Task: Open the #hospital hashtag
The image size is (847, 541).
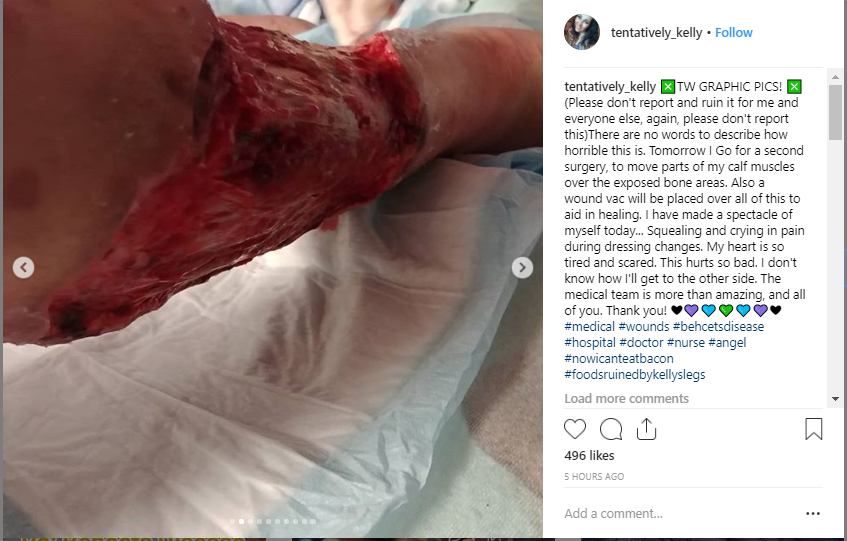Action: click(x=590, y=343)
